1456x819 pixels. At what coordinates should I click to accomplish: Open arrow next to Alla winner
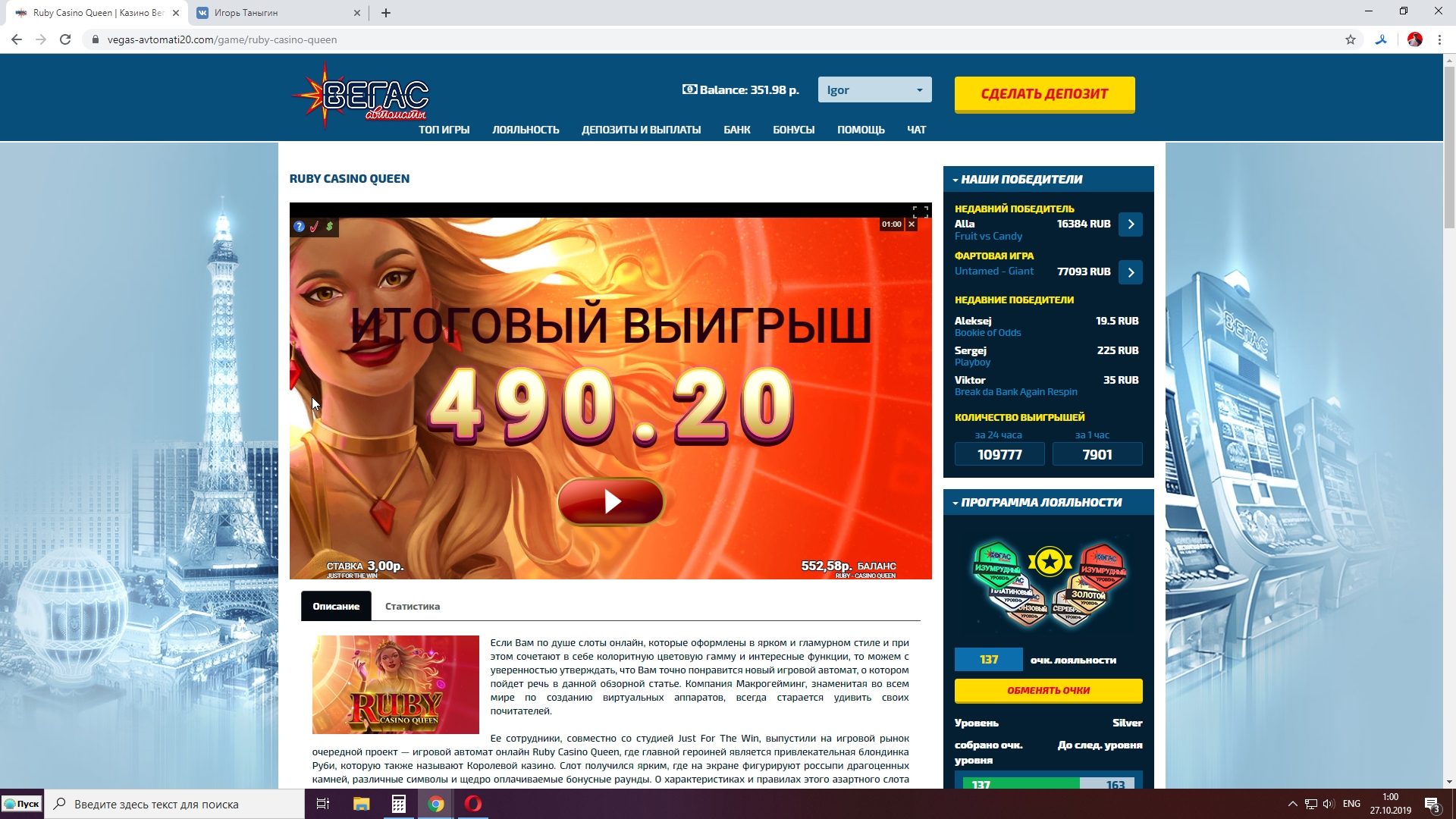pyautogui.click(x=1130, y=224)
